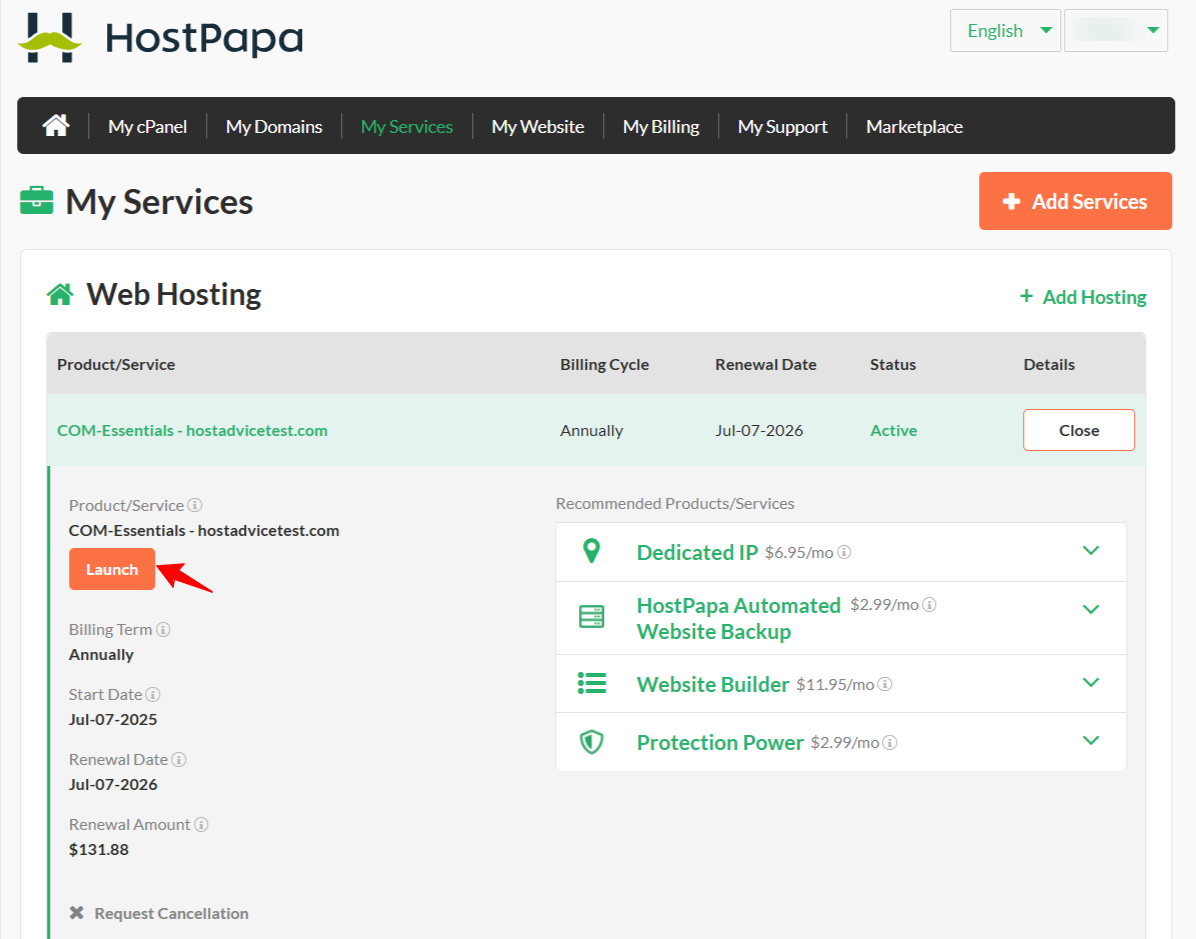Click the Web Hosting house icon

pyautogui.click(x=60, y=294)
